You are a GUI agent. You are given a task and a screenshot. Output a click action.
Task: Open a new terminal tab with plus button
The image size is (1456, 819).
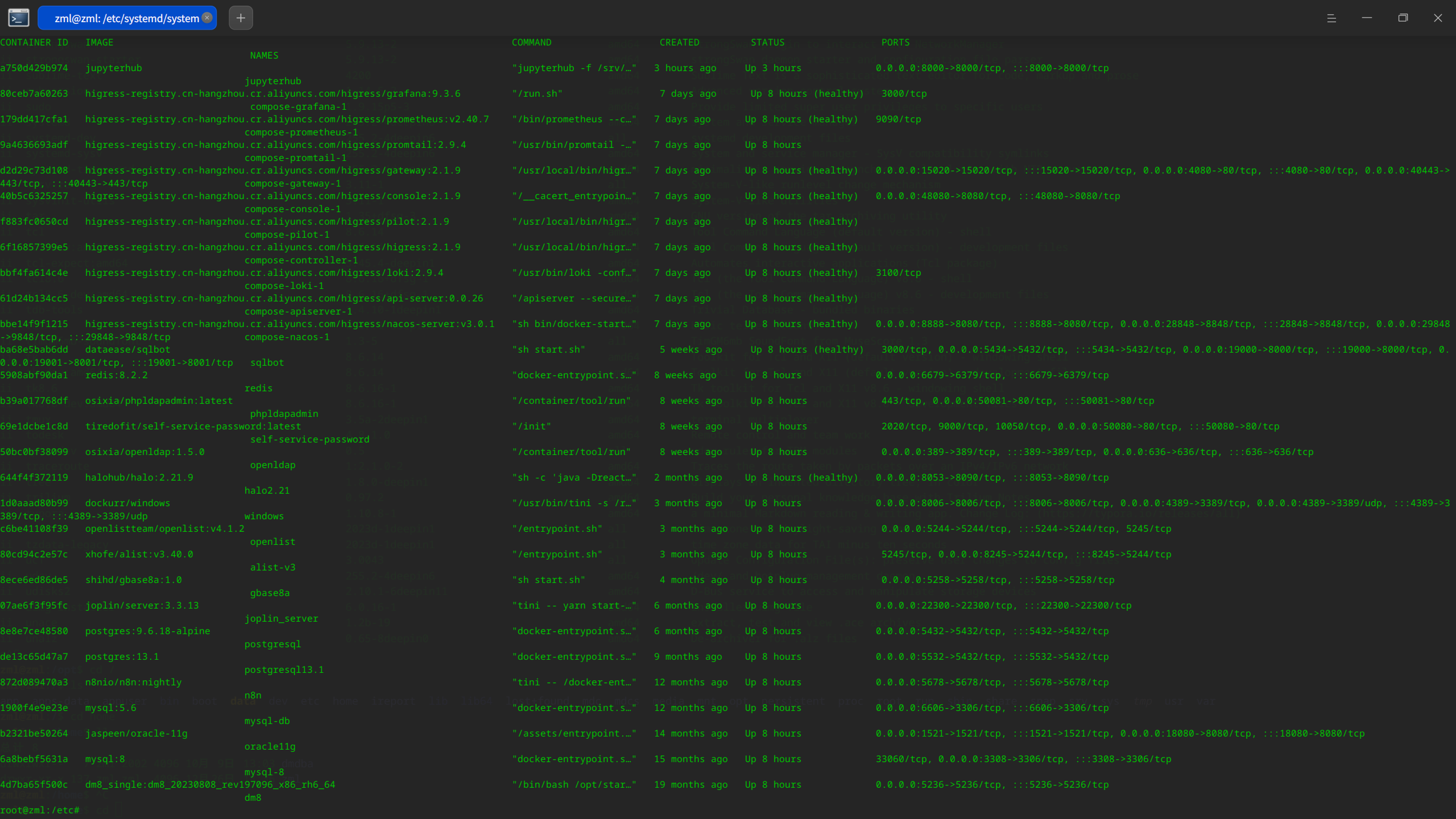(241, 18)
